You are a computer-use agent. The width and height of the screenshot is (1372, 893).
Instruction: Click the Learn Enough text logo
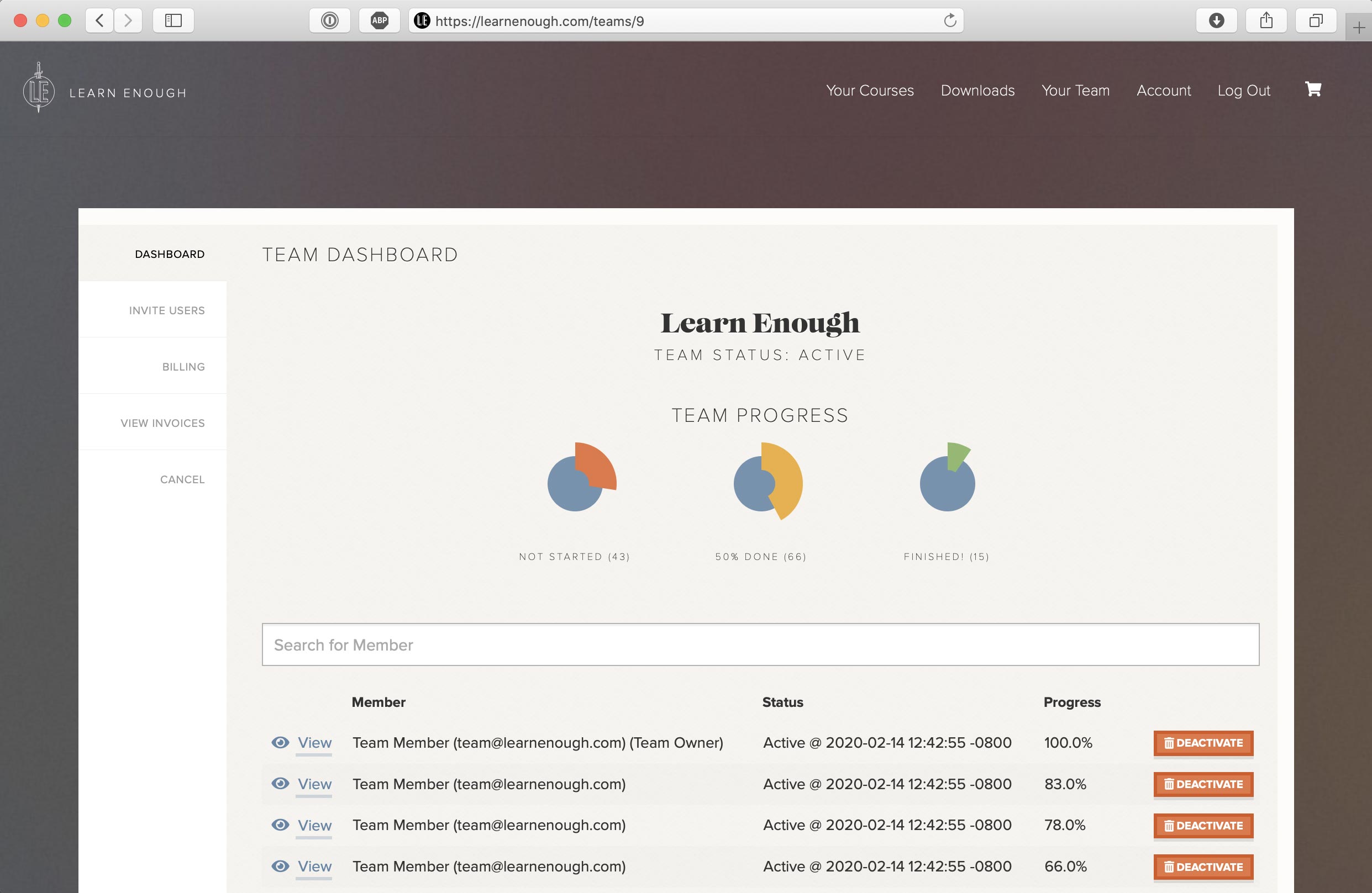[x=128, y=93]
